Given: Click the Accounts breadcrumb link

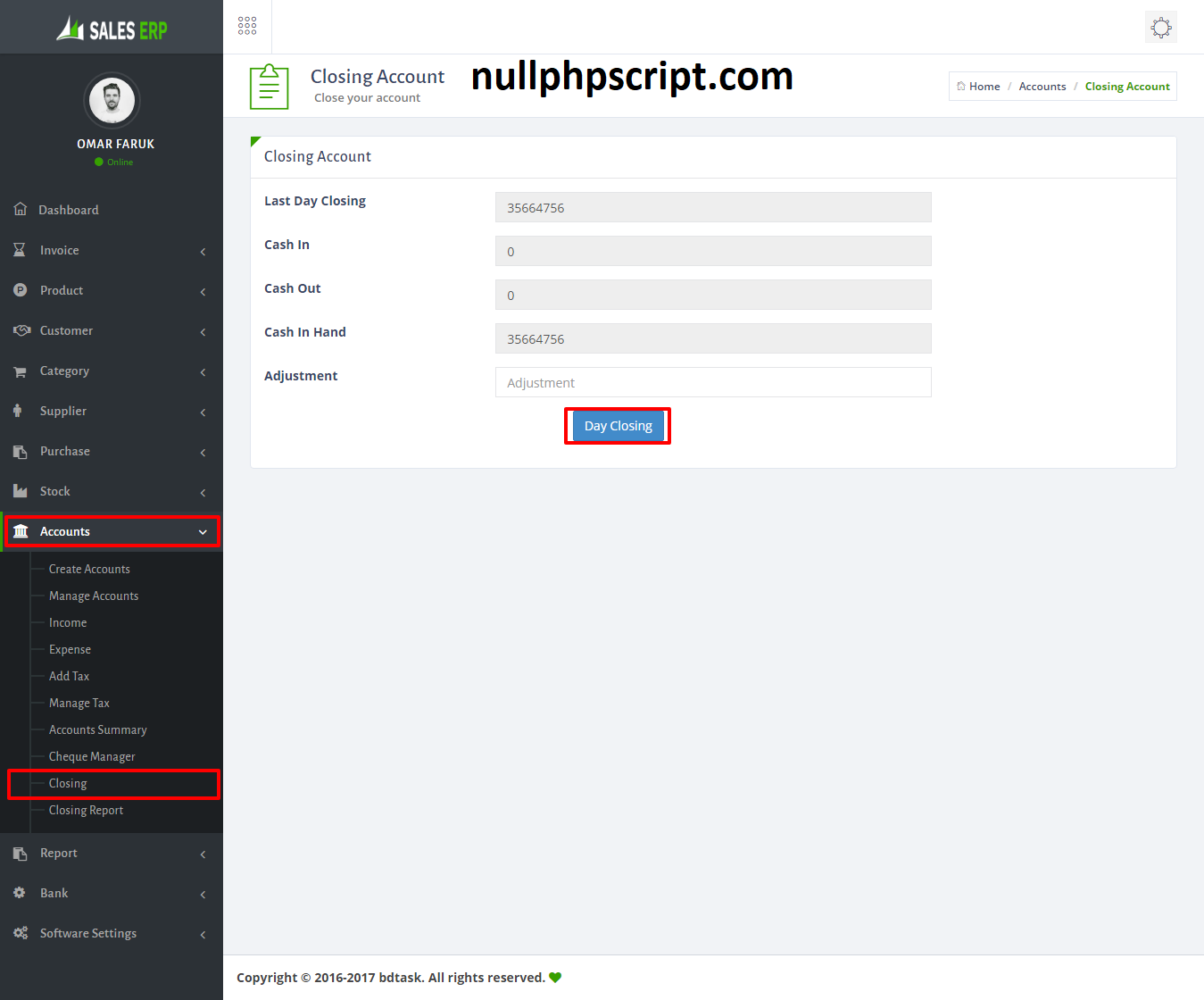Looking at the screenshot, I should coord(1042,87).
